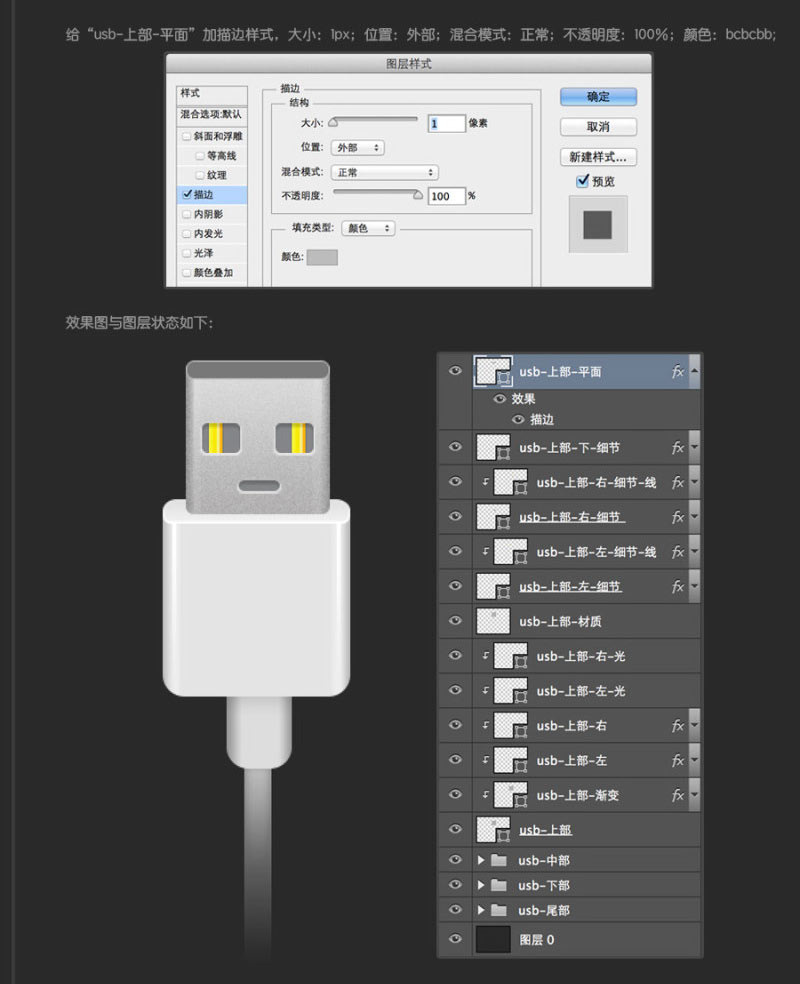The width and height of the screenshot is (800, 984).
Task: Click the 新建样式 new style button
Action: tap(598, 155)
